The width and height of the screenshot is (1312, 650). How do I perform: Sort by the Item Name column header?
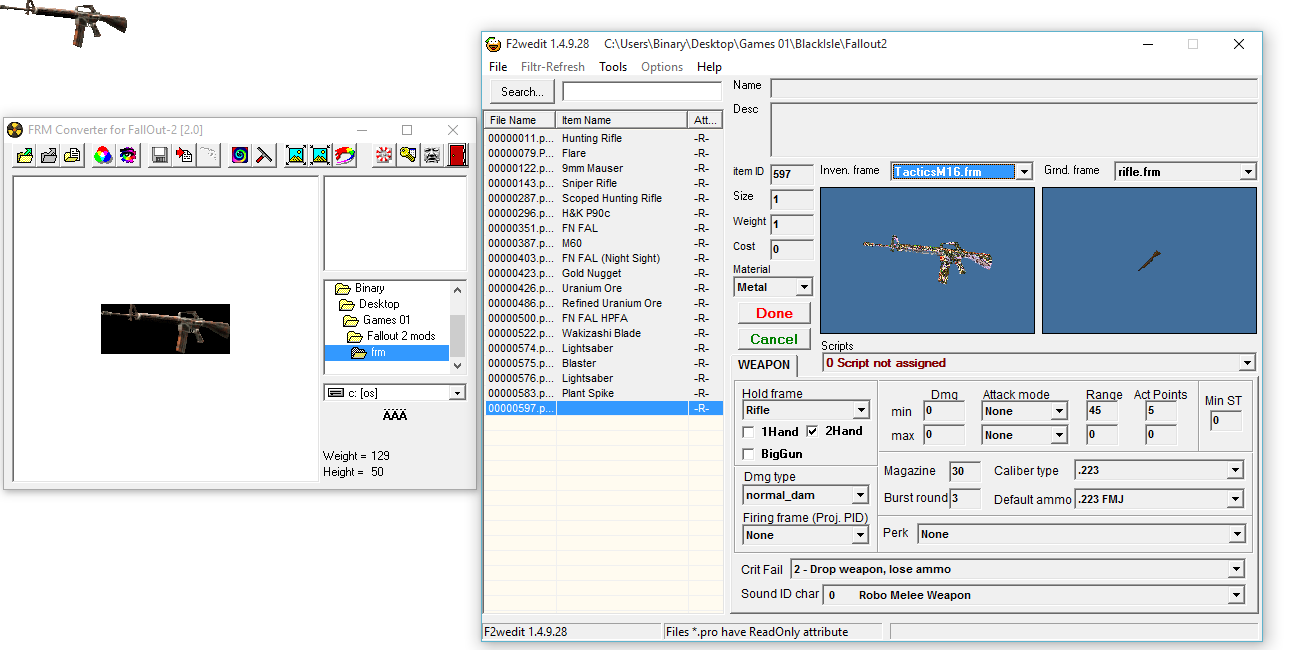[x=622, y=120]
